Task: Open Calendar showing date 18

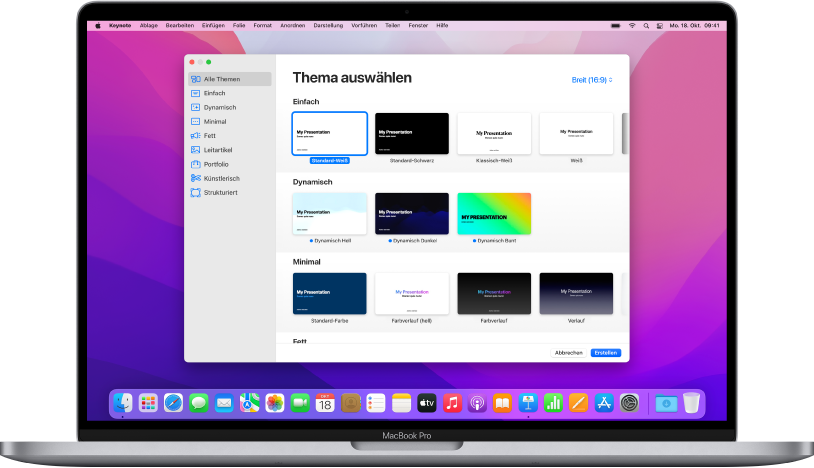Action: click(x=325, y=403)
